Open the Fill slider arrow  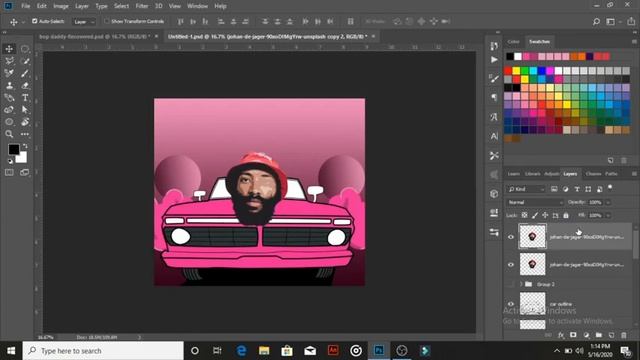[608, 215]
